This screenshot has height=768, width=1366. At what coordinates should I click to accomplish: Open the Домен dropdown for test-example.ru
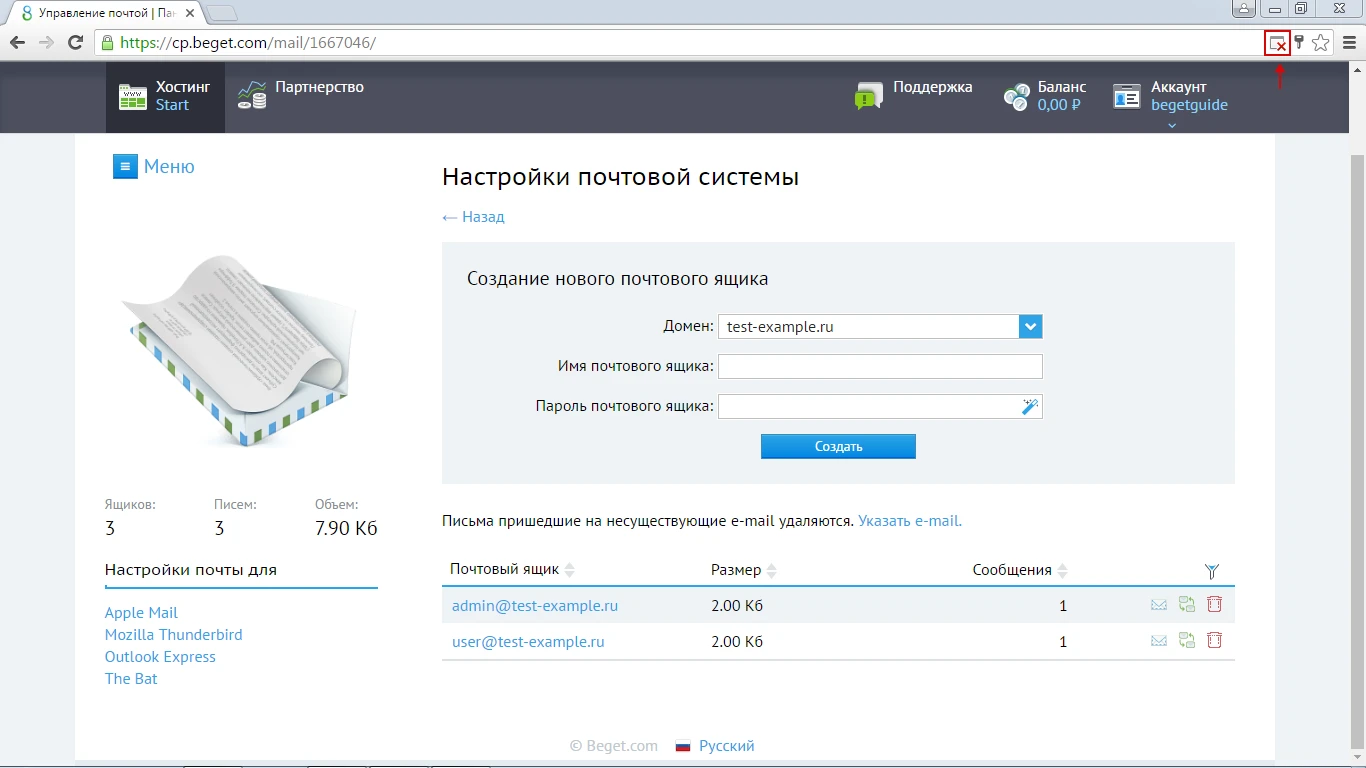pyautogui.click(x=1030, y=326)
